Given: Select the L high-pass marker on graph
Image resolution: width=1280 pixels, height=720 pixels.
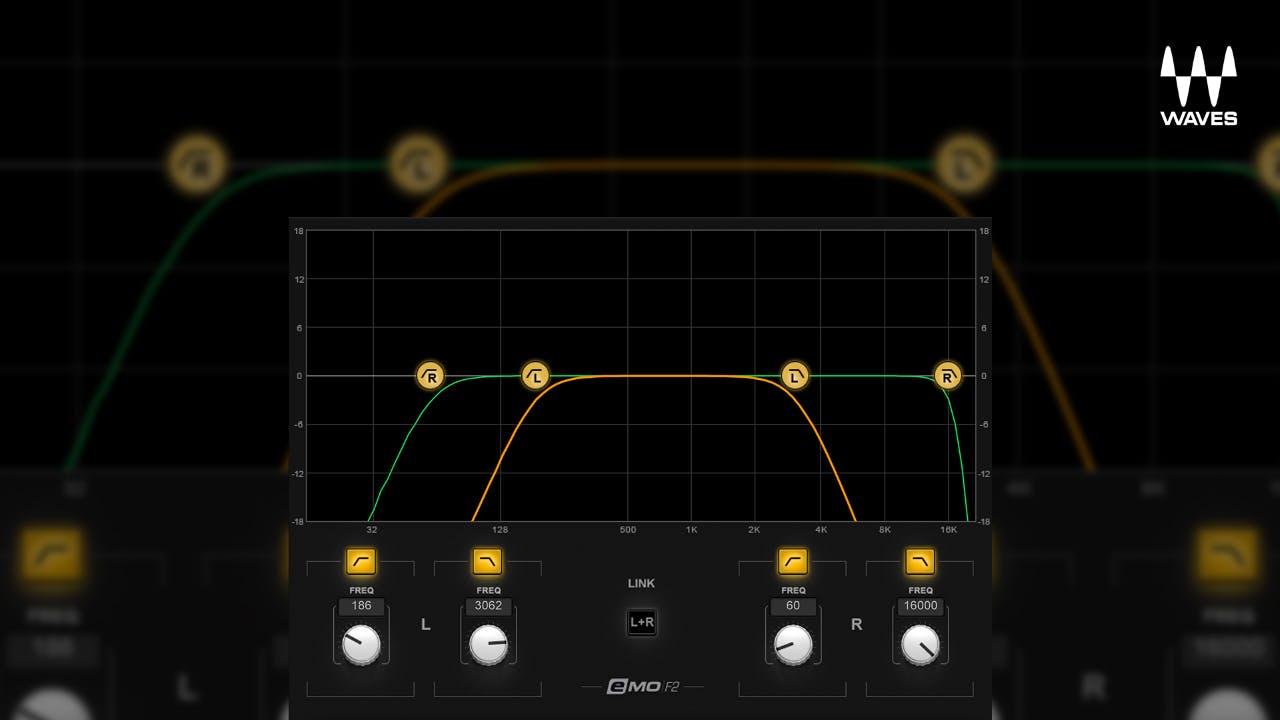Looking at the screenshot, I should pos(536,376).
